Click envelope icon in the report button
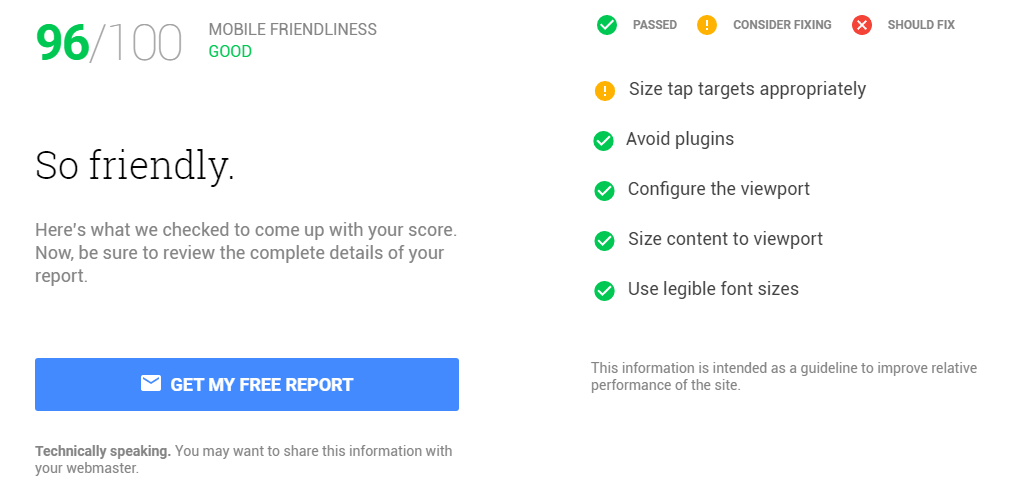This screenshot has height=494, width=1024. tap(151, 383)
